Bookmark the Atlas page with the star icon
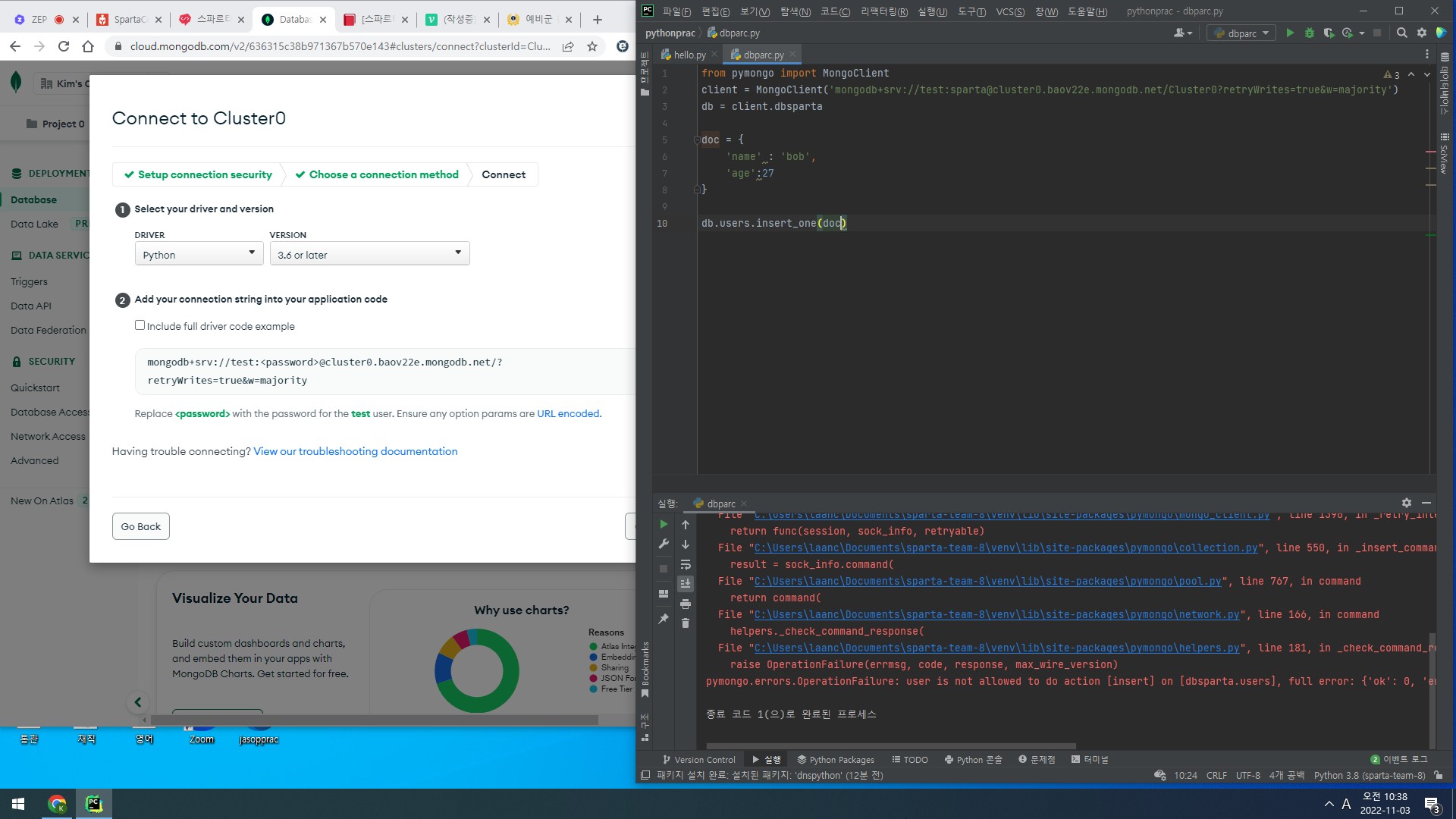The height and width of the screenshot is (819, 1456). (592, 46)
